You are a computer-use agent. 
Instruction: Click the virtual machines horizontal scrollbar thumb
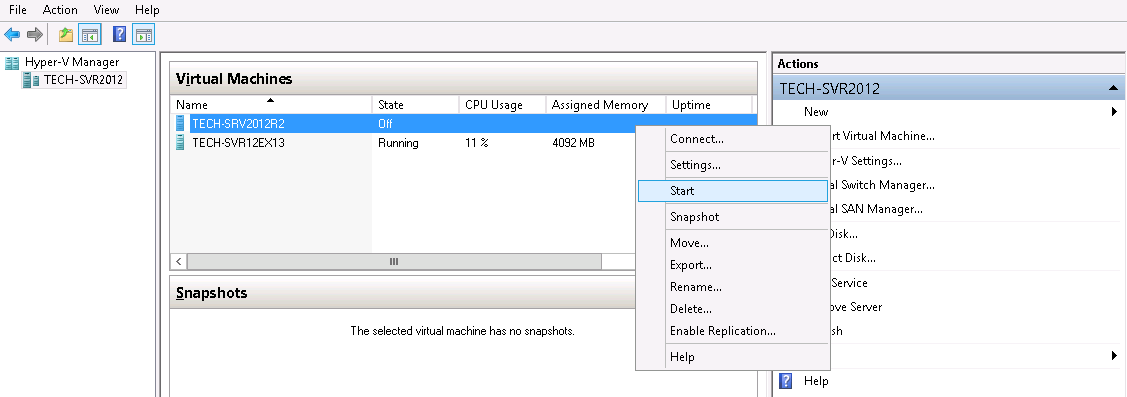point(394,262)
